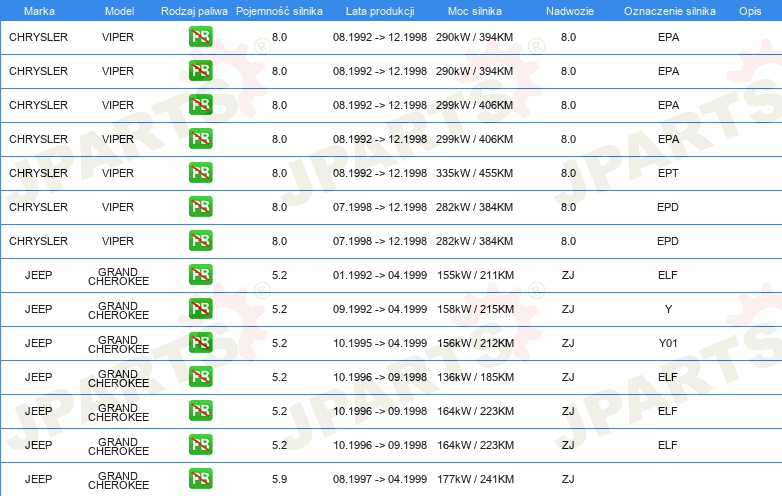
Task: Click petrol fuel icon in 335kW Viper row
Action: [200, 172]
